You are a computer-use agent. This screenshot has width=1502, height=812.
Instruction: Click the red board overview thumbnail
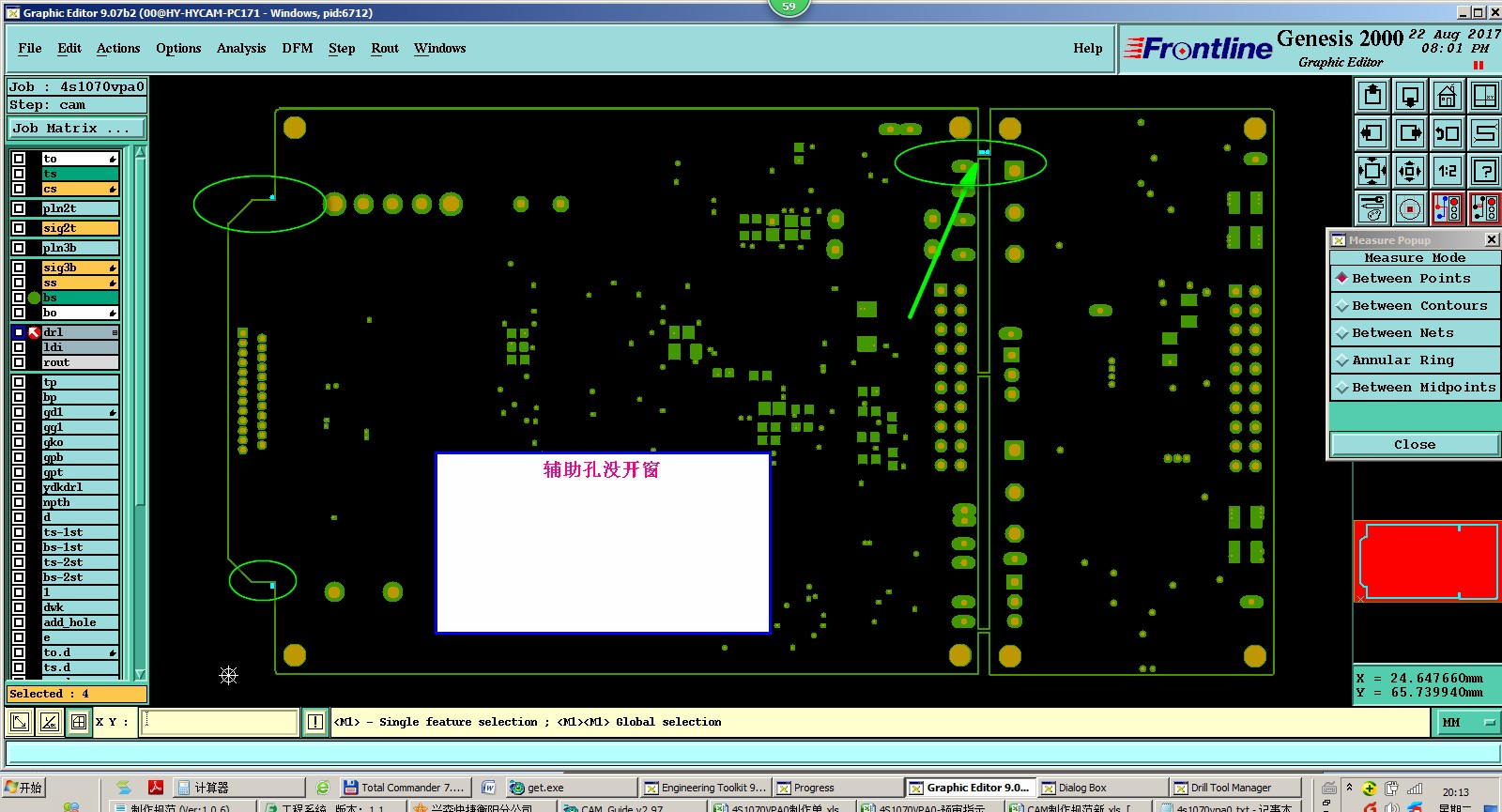coord(1427,561)
